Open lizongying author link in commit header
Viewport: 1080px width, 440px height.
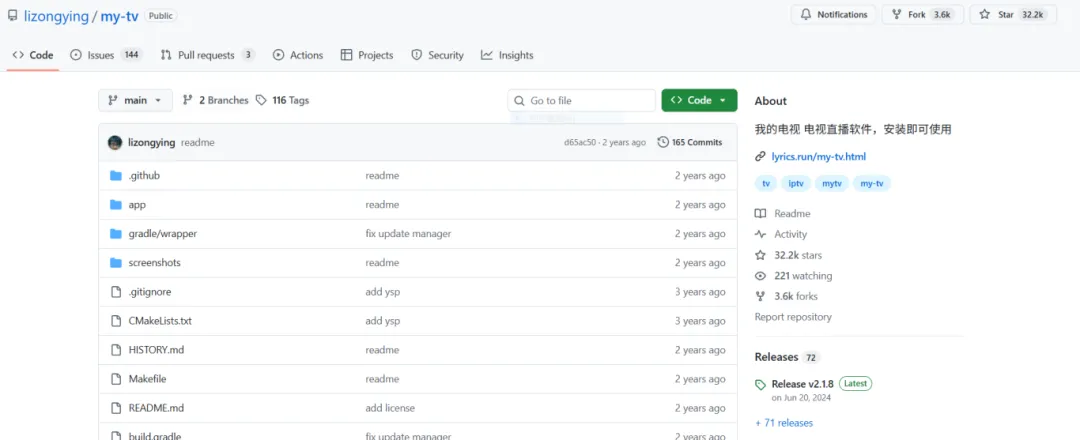pos(152,143)
